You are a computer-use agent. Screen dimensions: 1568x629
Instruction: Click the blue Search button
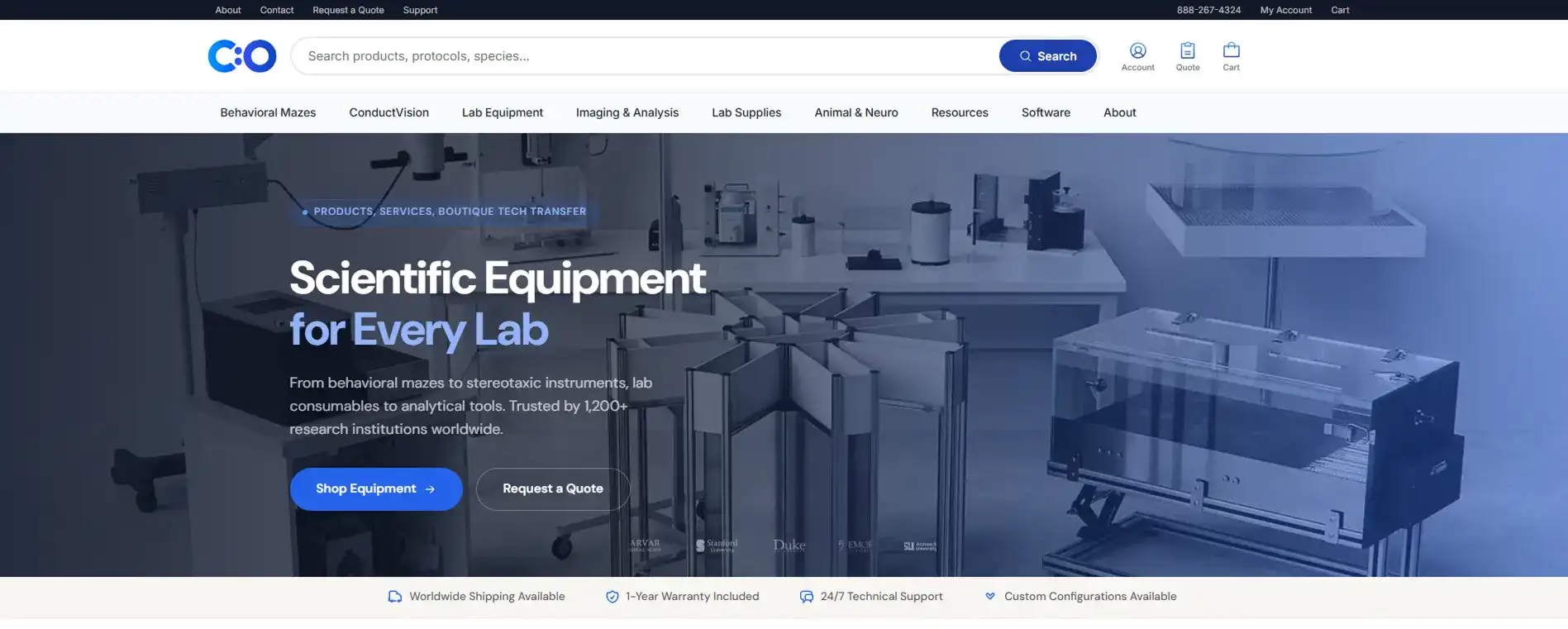pos(1048,56)
